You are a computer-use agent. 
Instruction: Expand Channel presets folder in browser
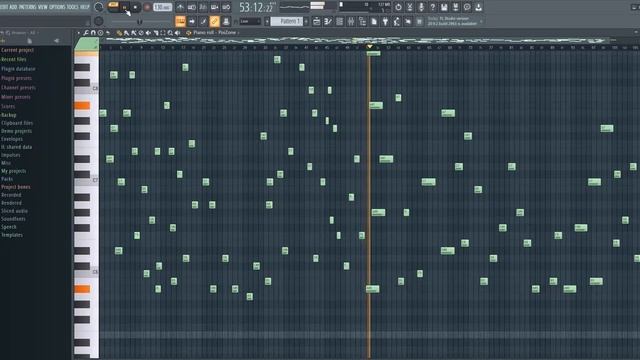point(18,87)
